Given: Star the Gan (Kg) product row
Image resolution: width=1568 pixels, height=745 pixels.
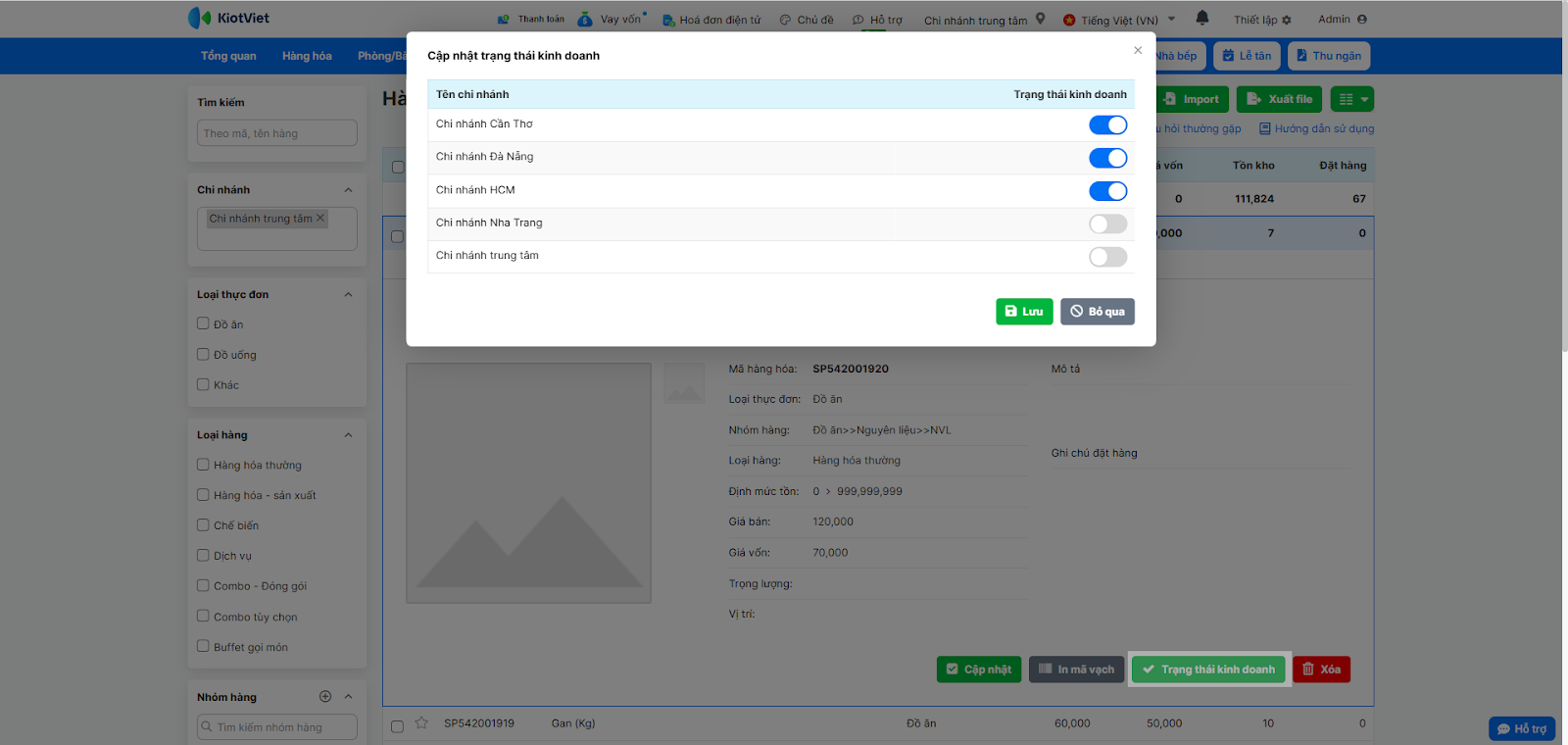Looking at the screenshot, I should coord(421,723).
